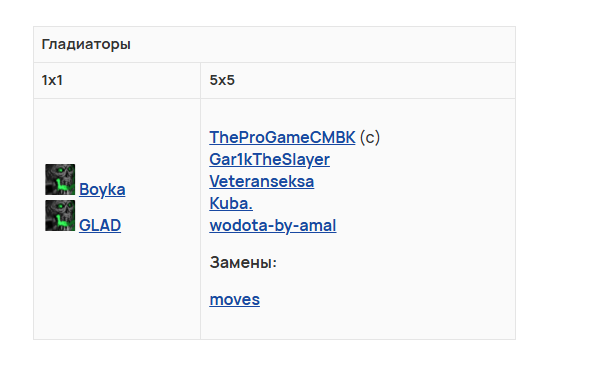Viewport: 600px width, 366px height.
Task: Click the (c) captain marker
Action: click(370, 137)
